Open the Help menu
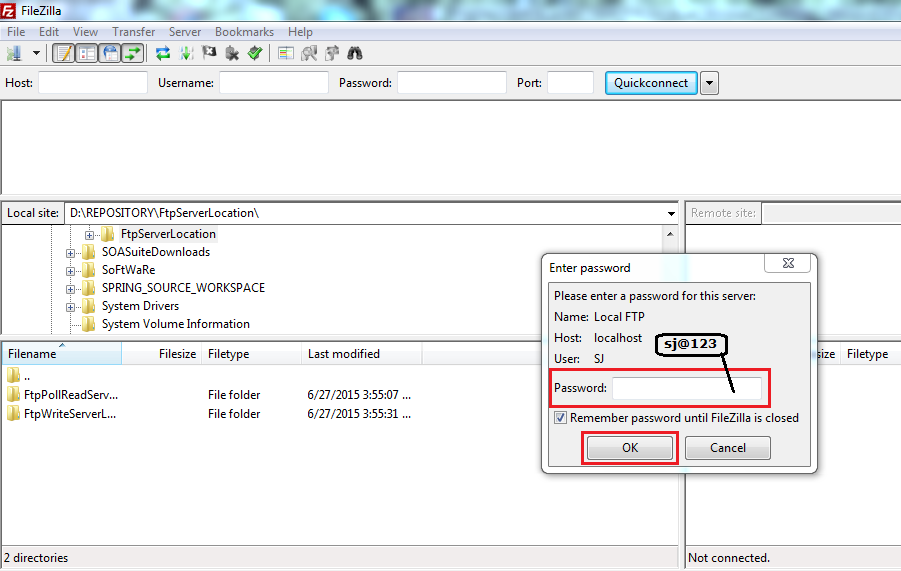 click(300, 32)
